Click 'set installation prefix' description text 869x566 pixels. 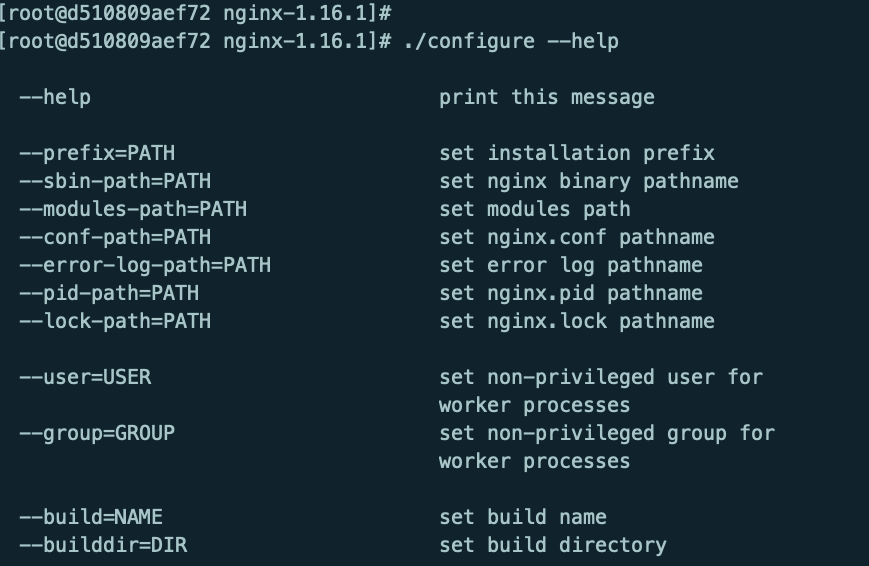(577, 153)
